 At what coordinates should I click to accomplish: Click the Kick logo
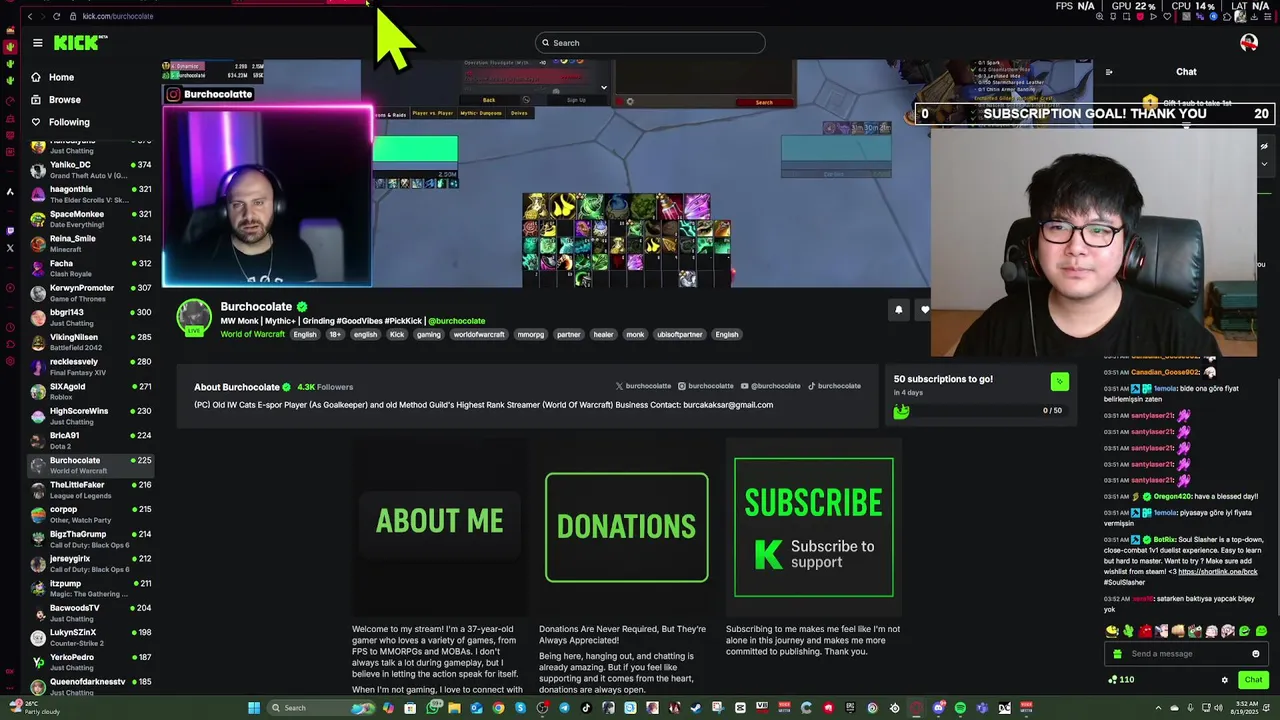pos(79,43)
